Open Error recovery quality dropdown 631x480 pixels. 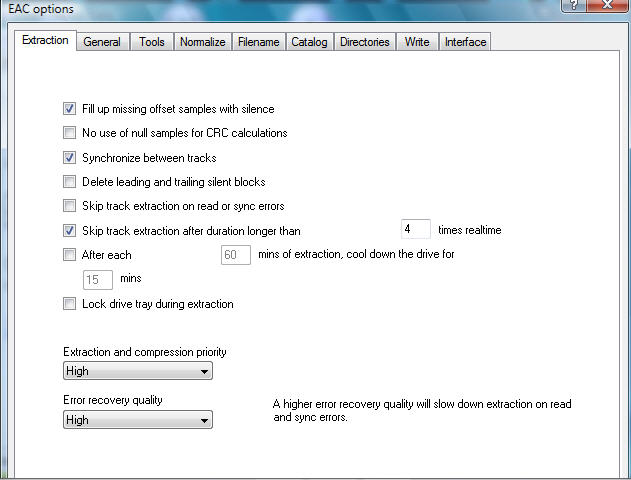coord(138,420)
